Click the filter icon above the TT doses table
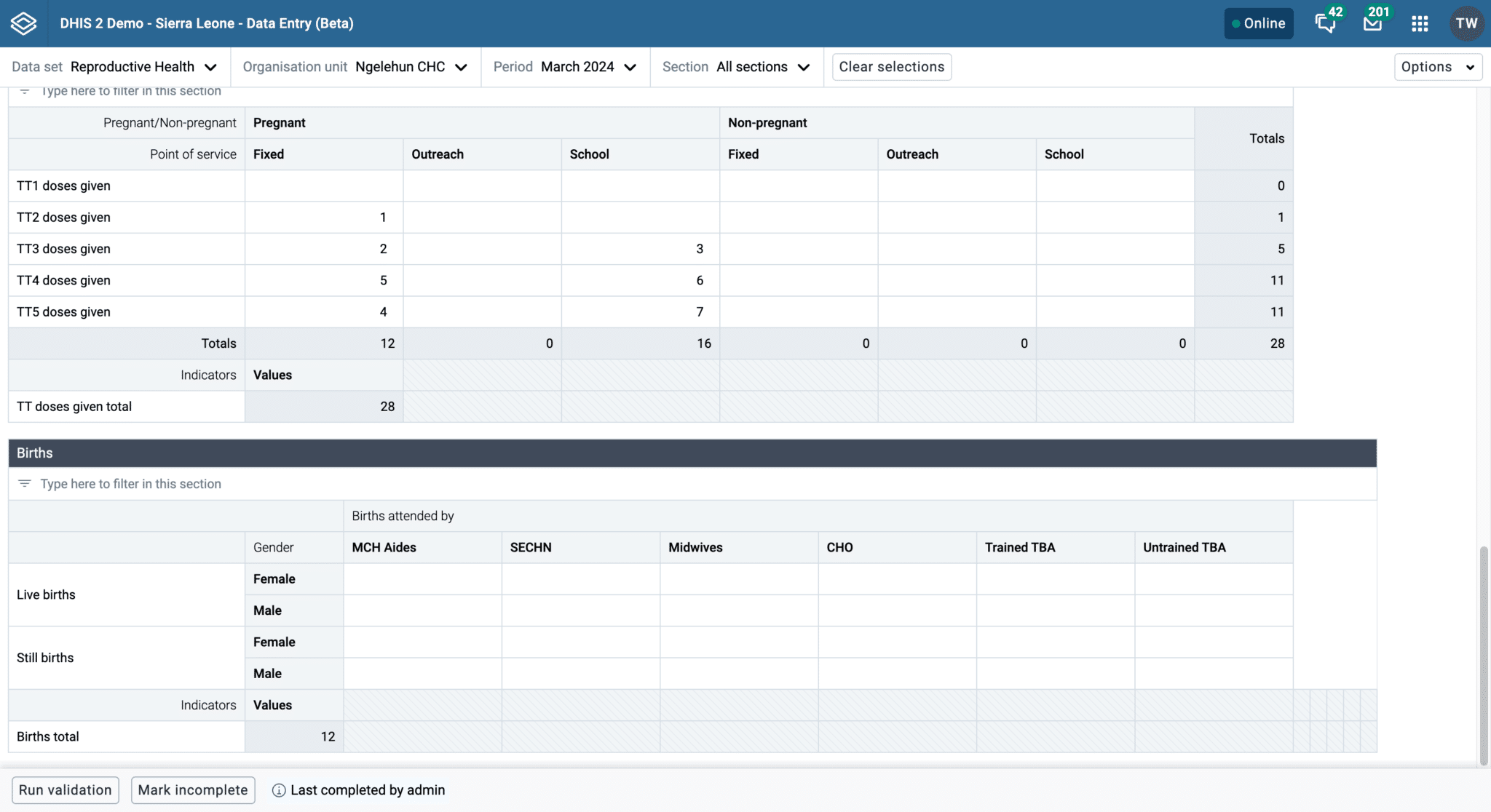This screenshot has width=1491, height=812. pos(25,90)
